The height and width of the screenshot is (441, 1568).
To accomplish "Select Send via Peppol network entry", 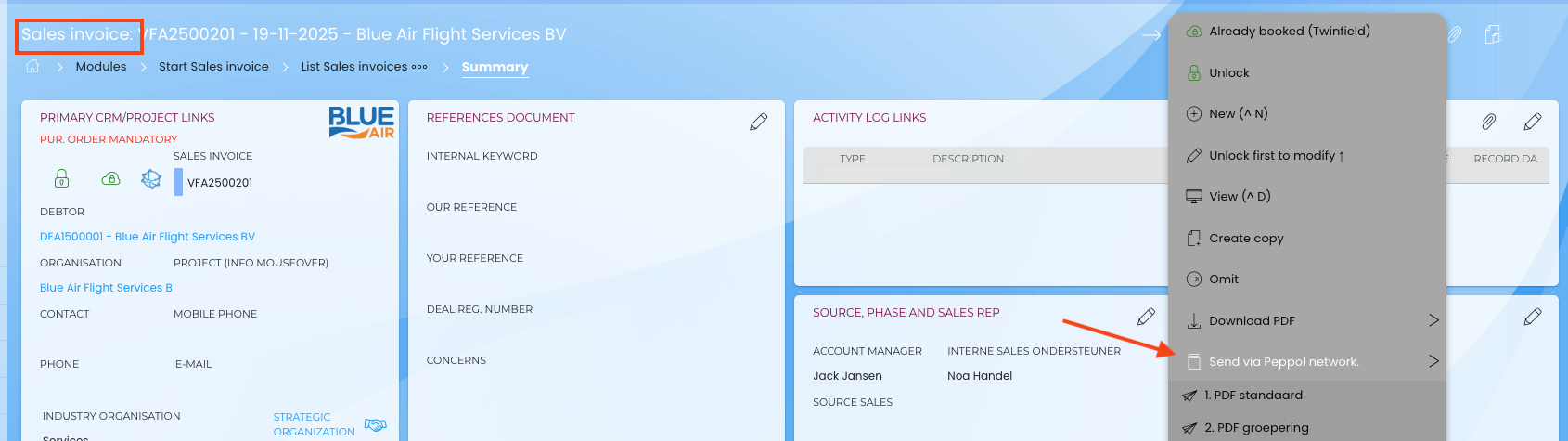I will click(x=1284, y=361).
